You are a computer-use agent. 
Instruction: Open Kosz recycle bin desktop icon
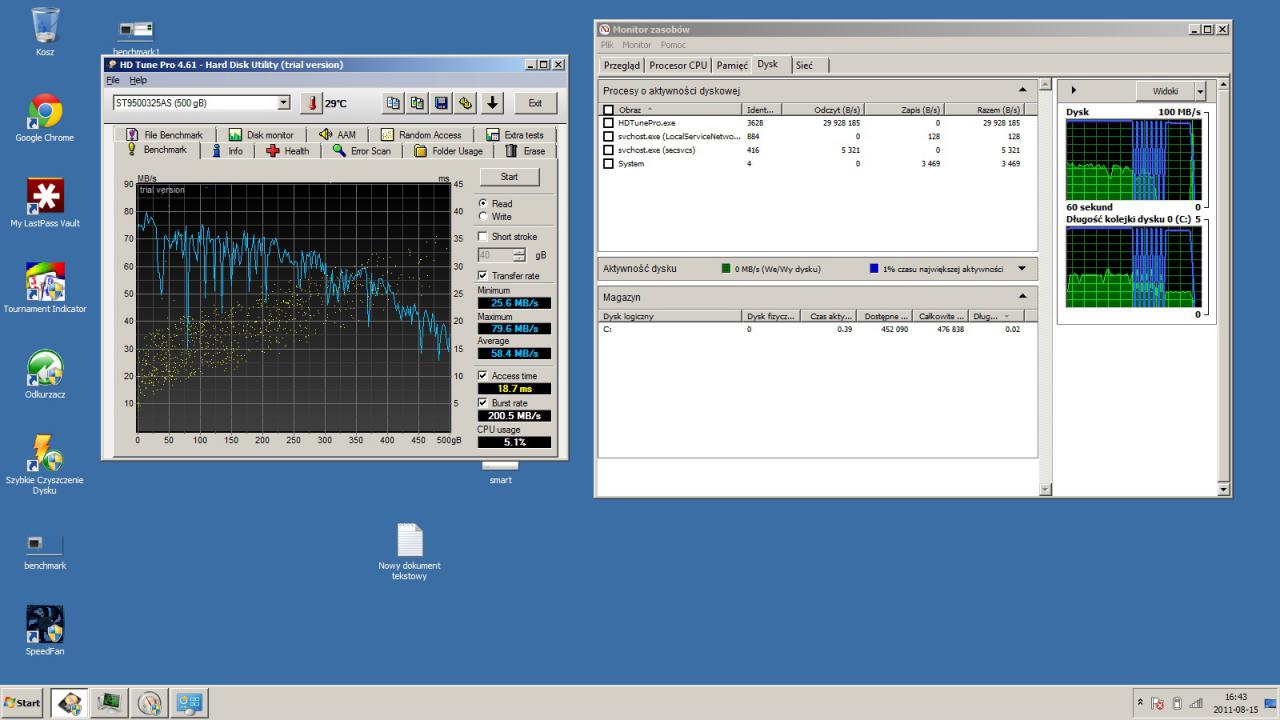tap(45, 31)
